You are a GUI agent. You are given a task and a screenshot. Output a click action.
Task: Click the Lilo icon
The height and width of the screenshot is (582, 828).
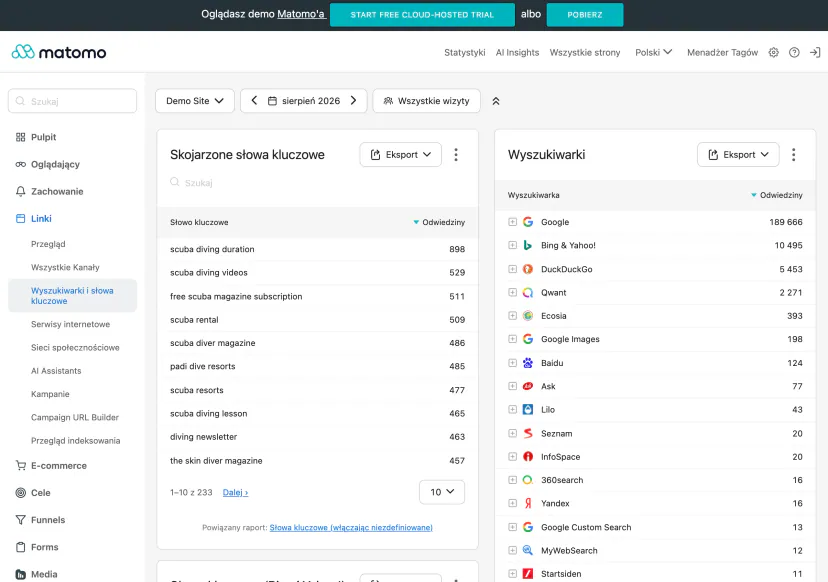click(x=528, y=409)
